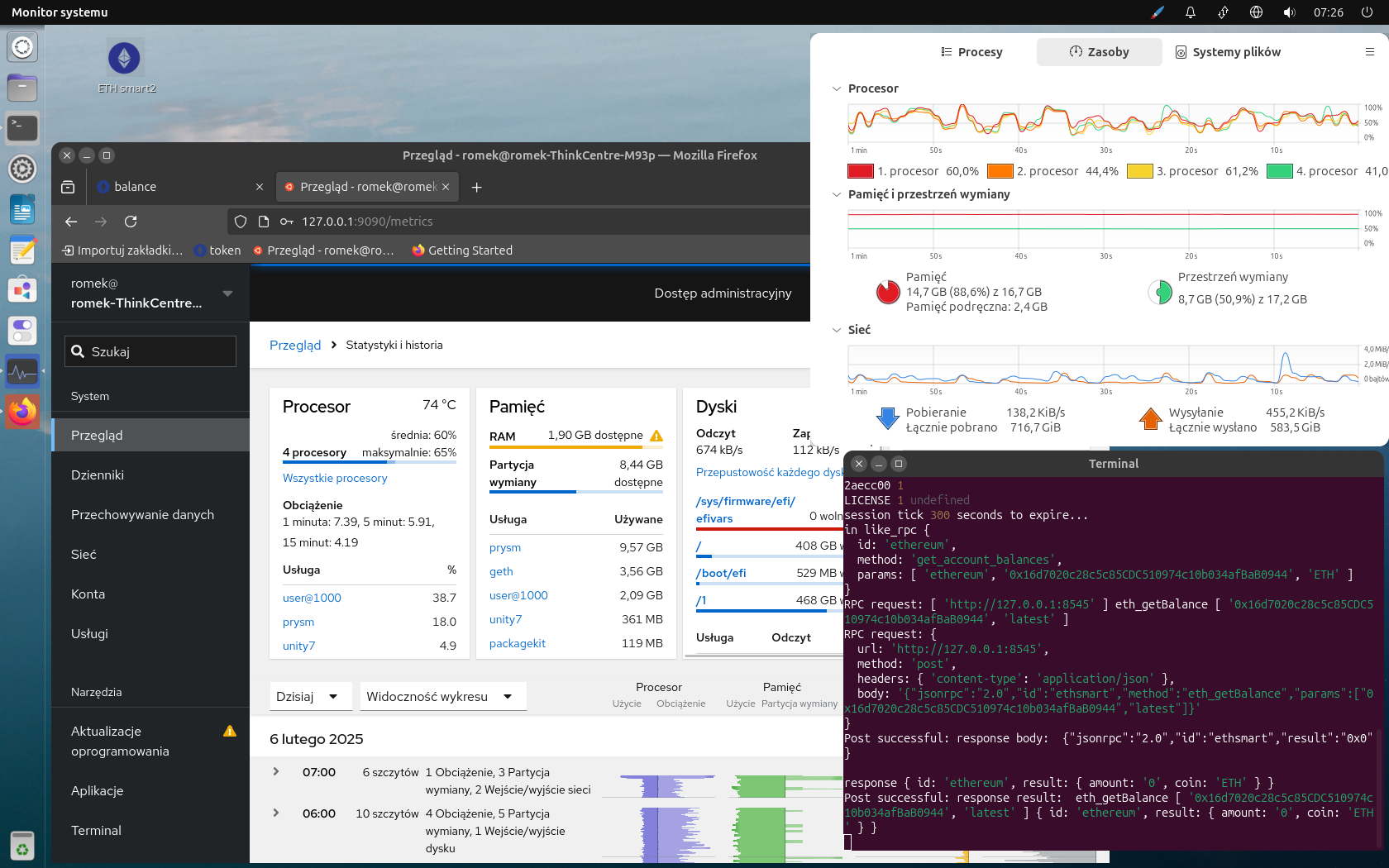Open volume control in top bar
Screen dimensions: 1389x868
1289,12
